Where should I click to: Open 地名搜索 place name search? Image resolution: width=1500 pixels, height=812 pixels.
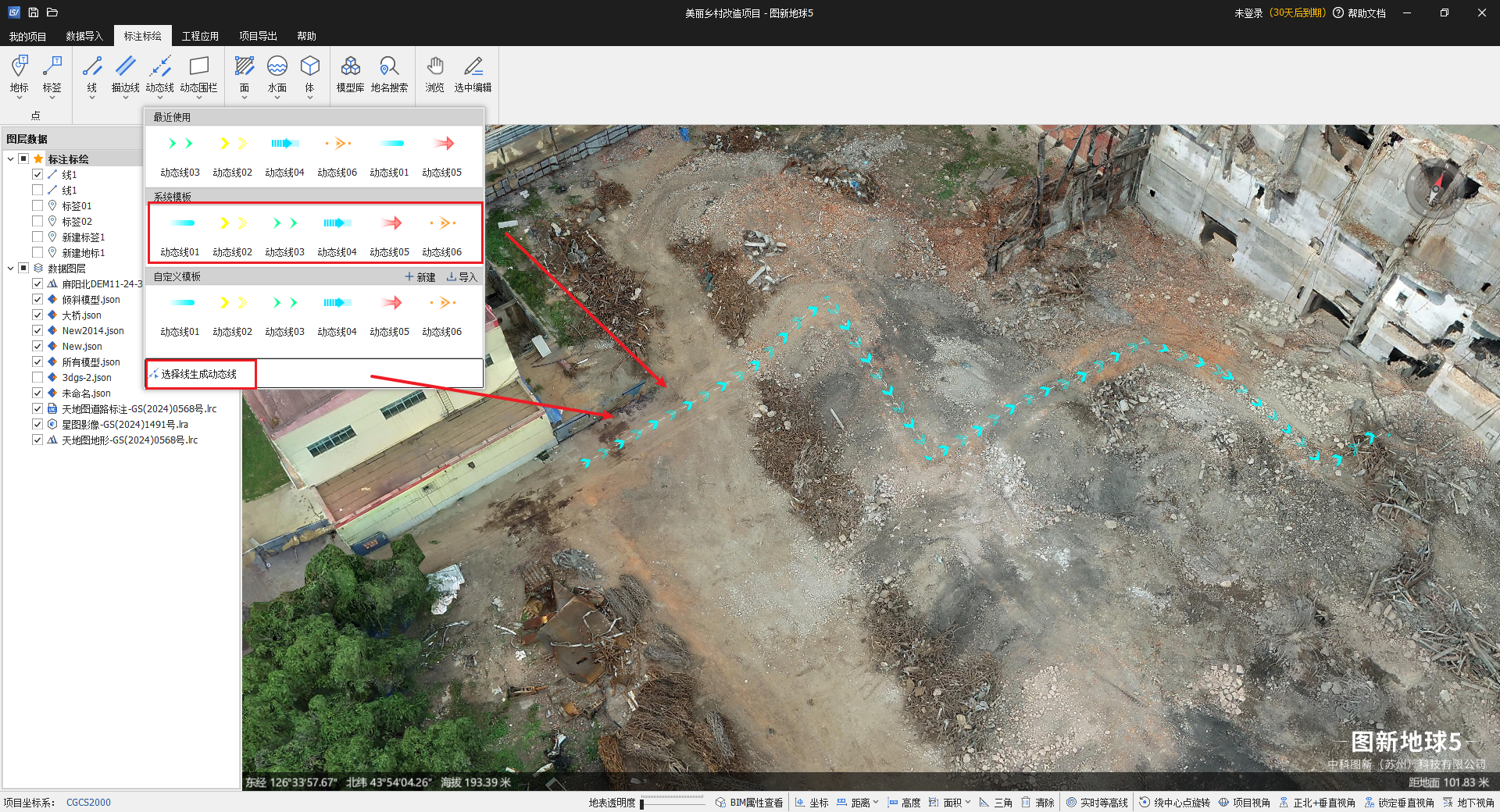pos(389,74)
